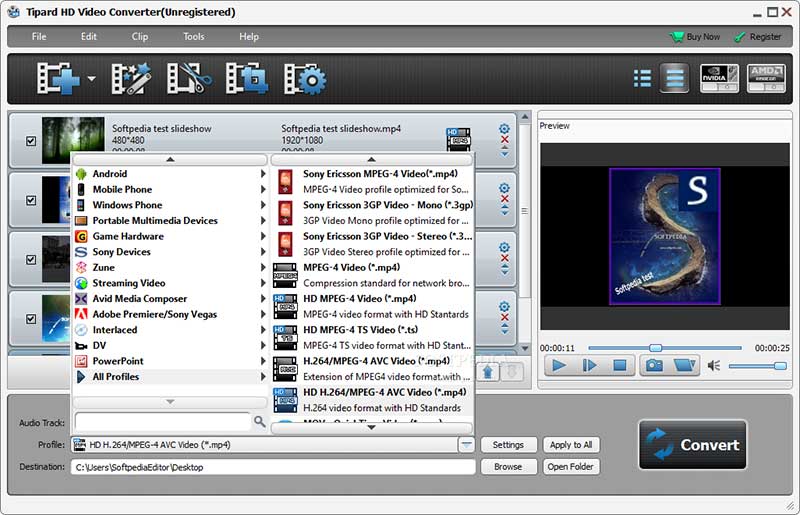Open the video Effect editing tool
800x515 pixels.
pyautogui.click(x=129, y=78)
